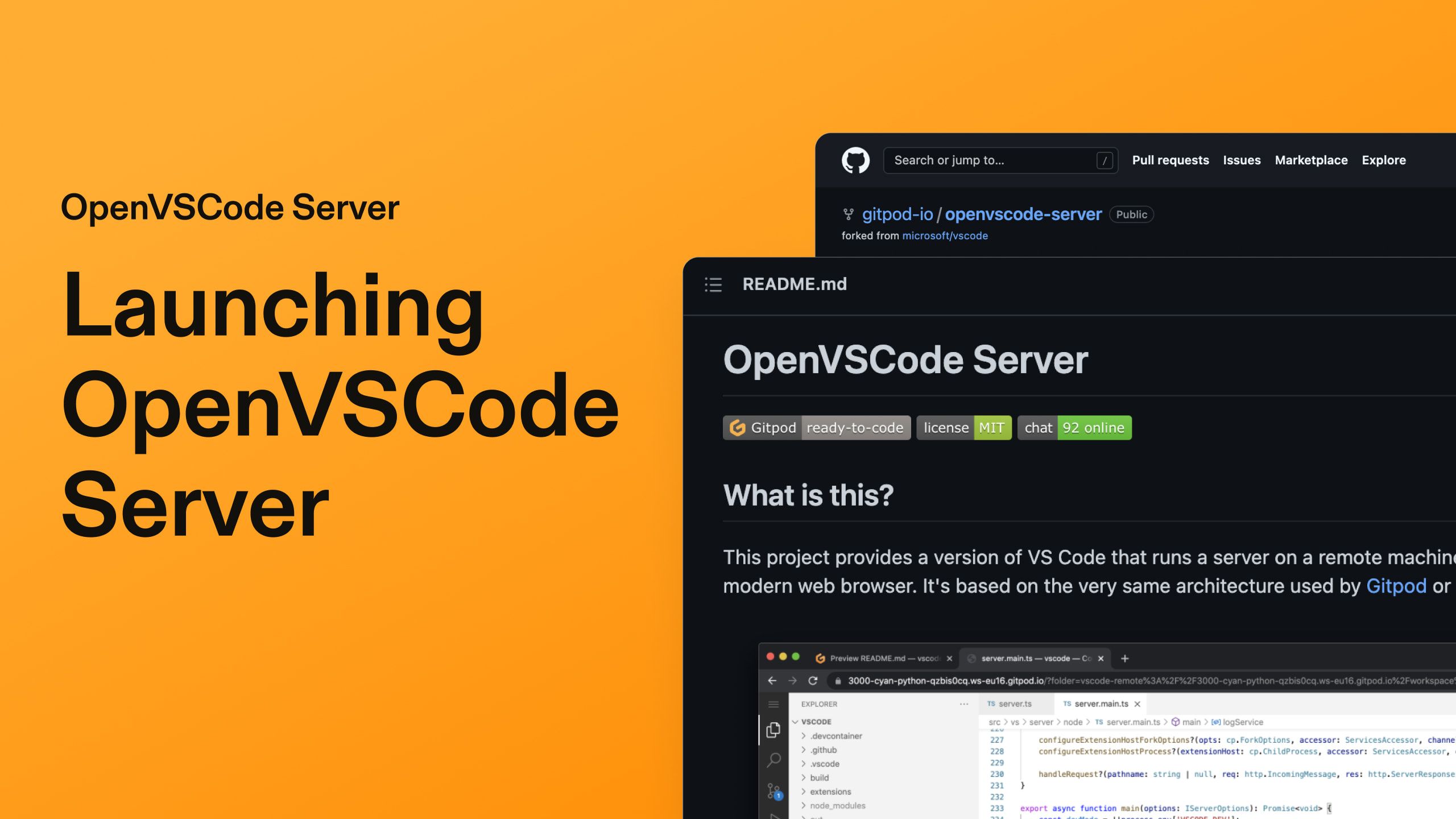Image resolution: width=1456 pixels, height=819 pixels.
Task: Click the ready-to-code badge
Action: tap(855, 427)
